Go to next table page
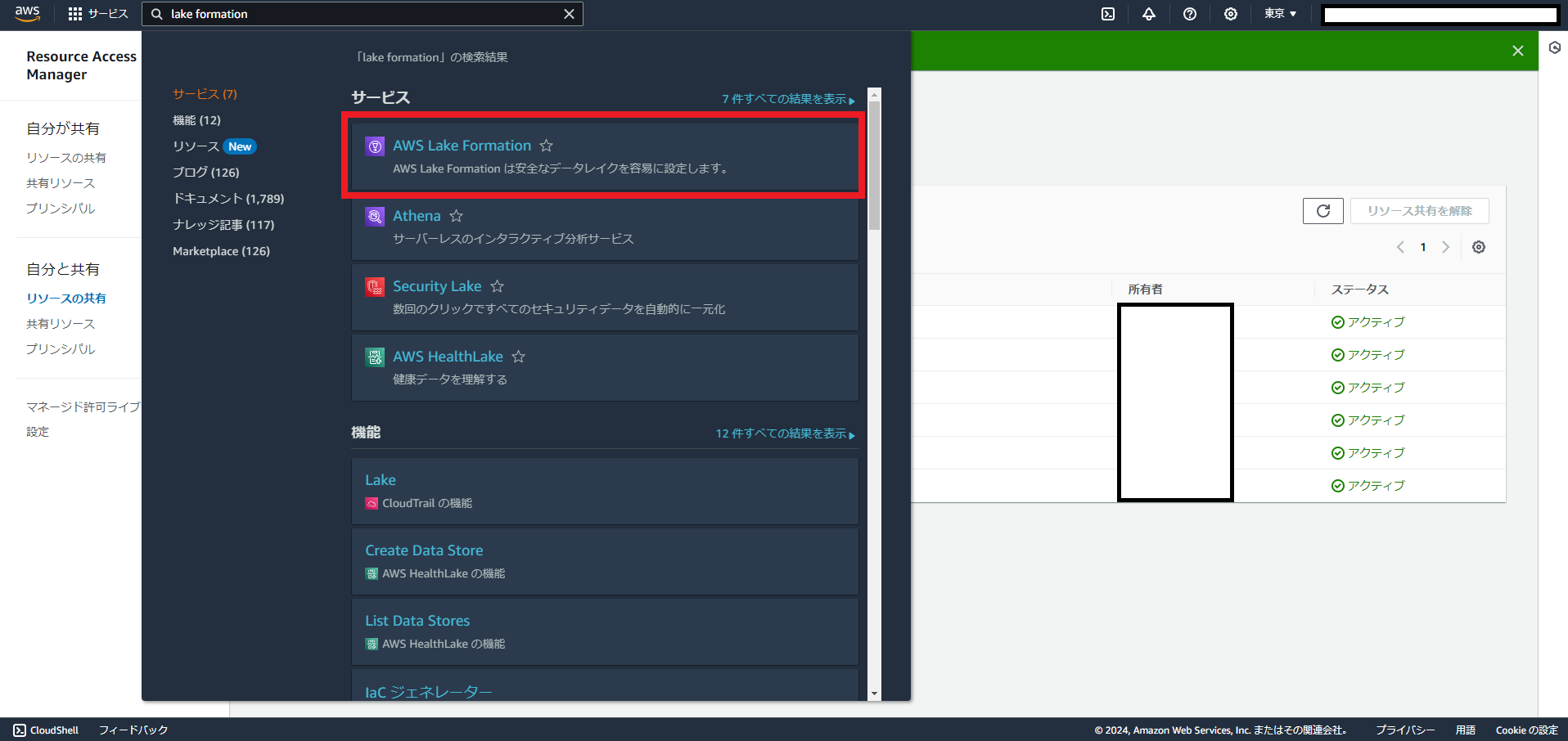This screenshot has width=1568, height=741. click(x=1446, y=247)
